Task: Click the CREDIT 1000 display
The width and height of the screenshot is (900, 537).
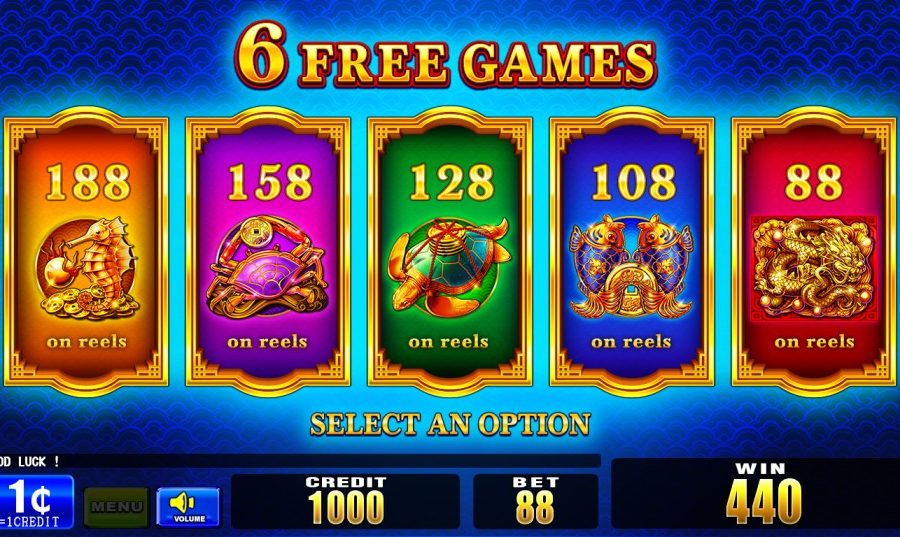Action: [x=346, y=501]
